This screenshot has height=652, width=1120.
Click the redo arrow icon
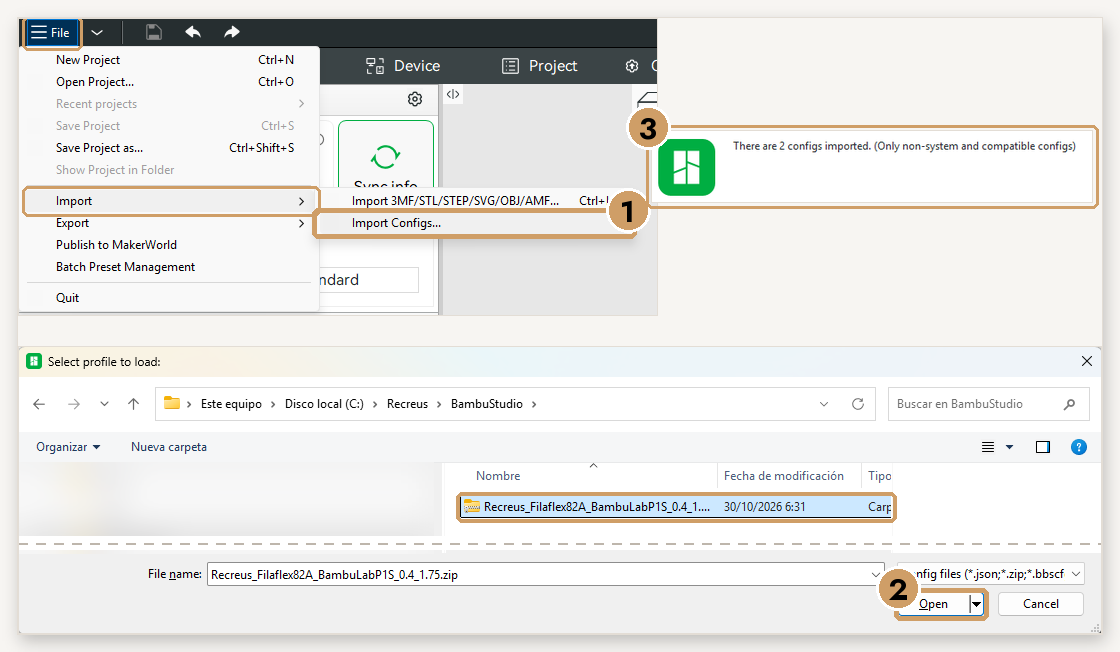[x=231, y=32]
